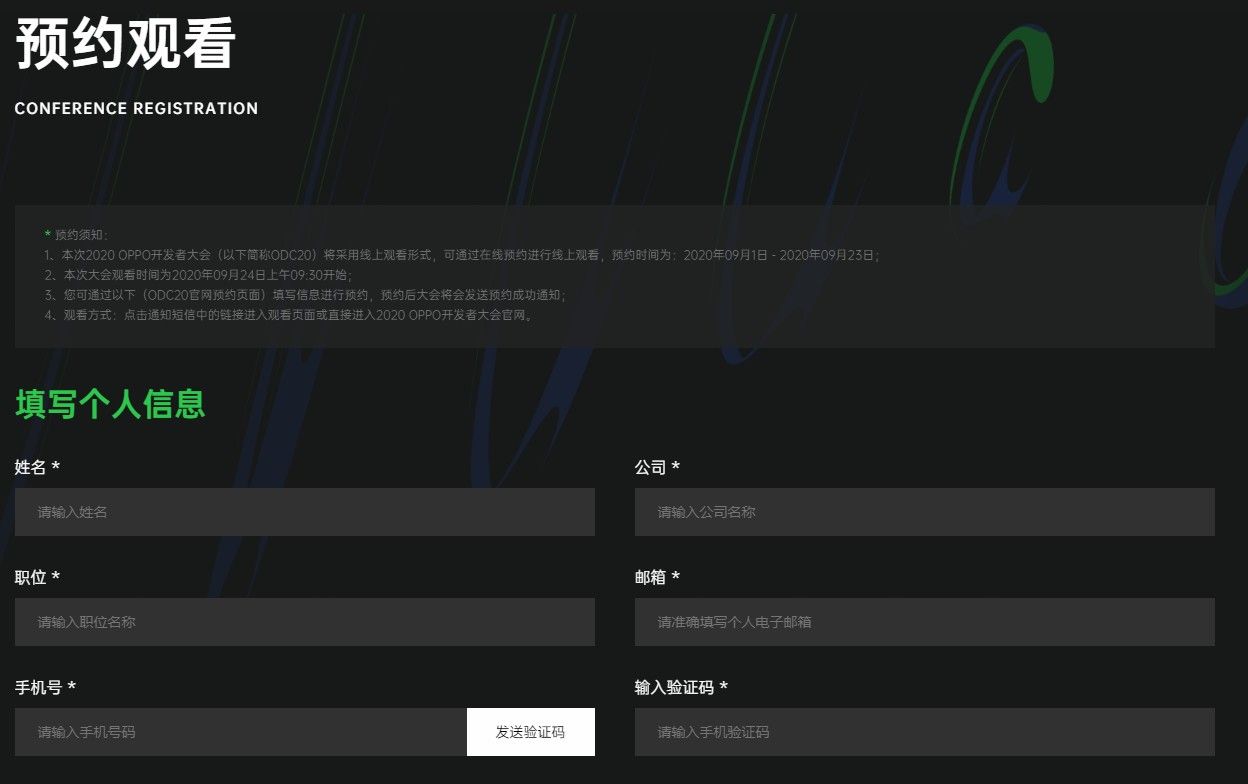Viewport: 1248px width, 784px height.
Task: Click the 邮箱 * field label
Action: pyautogui.click(x=657, y=577)
